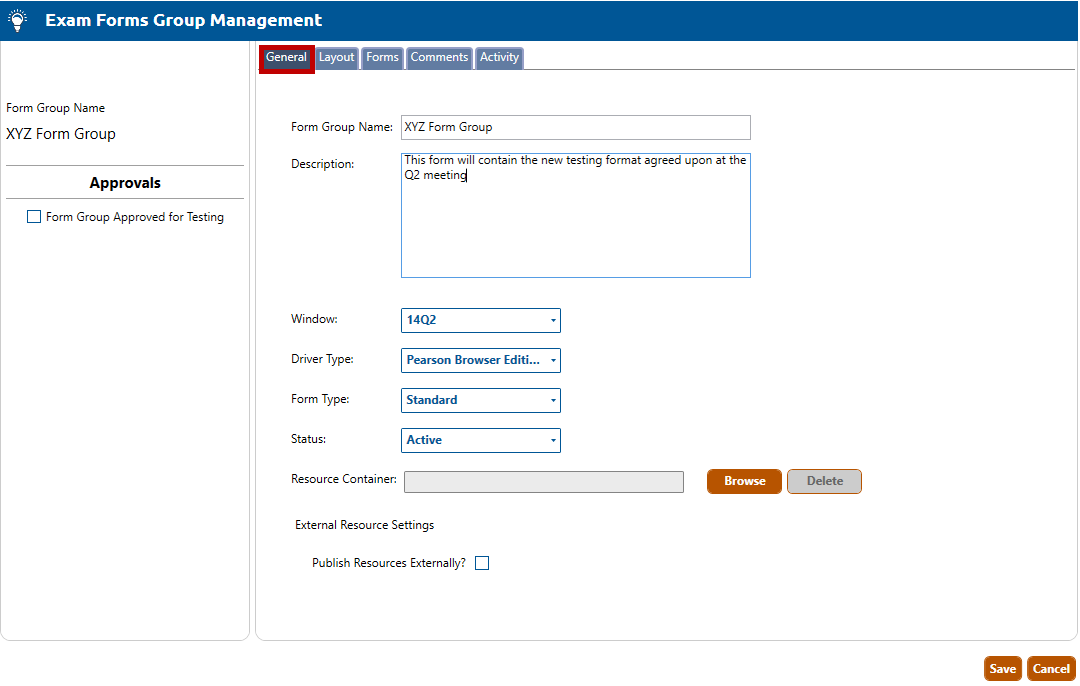This screenshot has height=686, width=1080.
Task: Open the Driver Type dropdown
Action: click(480, 360)
